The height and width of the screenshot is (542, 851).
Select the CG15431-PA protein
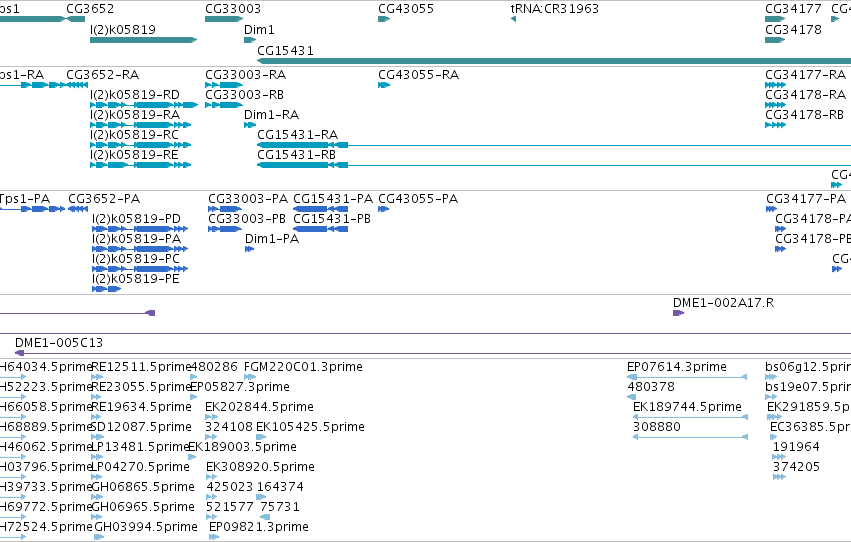[x=333, y=199]
